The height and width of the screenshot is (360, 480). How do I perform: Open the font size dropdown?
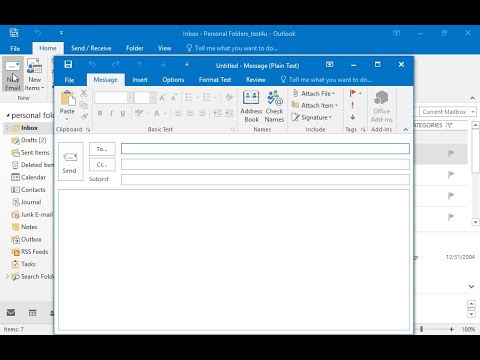coord(152,97)
